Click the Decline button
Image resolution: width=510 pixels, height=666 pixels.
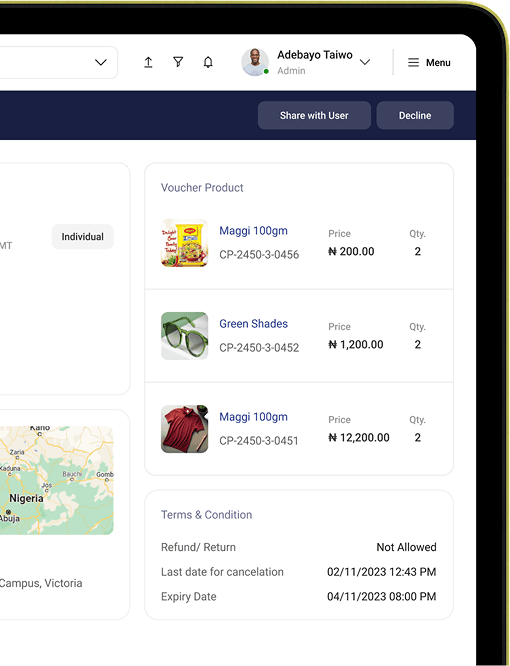415,115
